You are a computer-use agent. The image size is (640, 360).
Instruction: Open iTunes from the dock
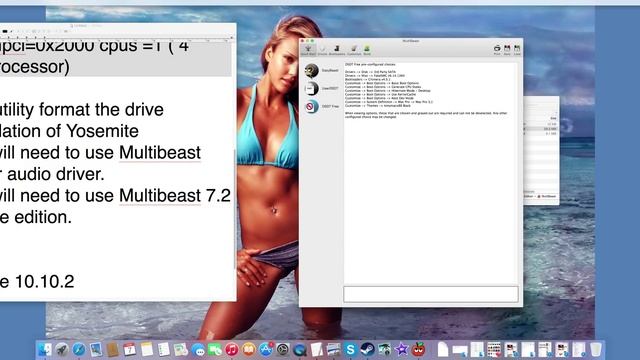pyautogui.click(x=232, y=349)
